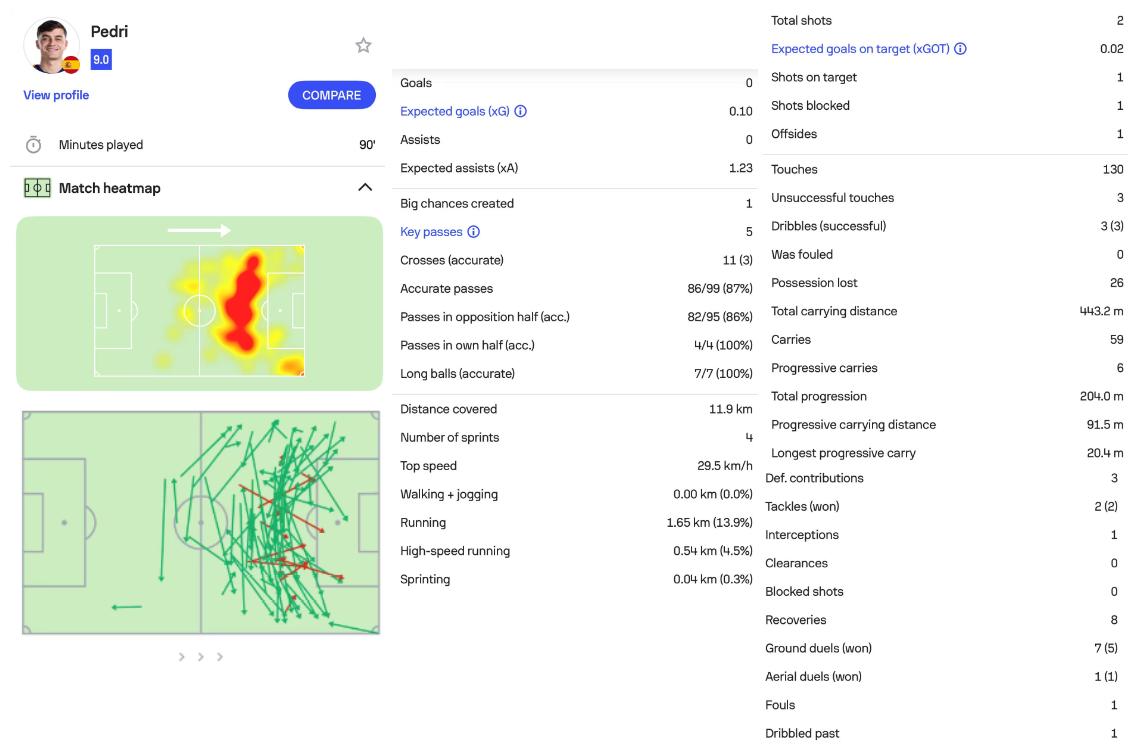Click the Long balls (accurate) label
1139x755 pixels.
tap(458, 374)
